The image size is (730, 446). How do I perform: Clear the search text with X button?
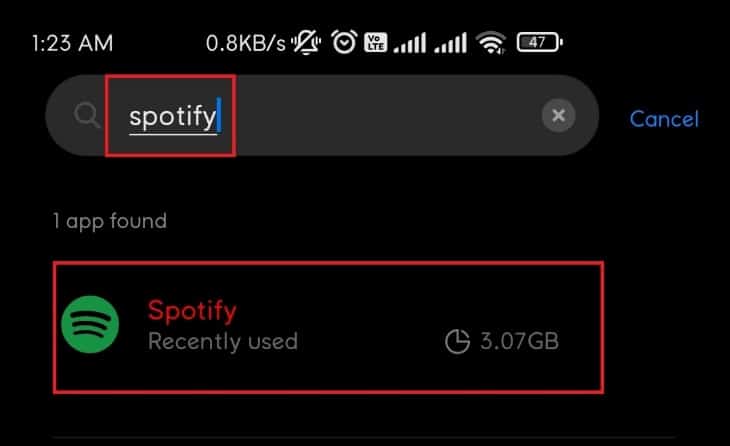click(558, 116)
